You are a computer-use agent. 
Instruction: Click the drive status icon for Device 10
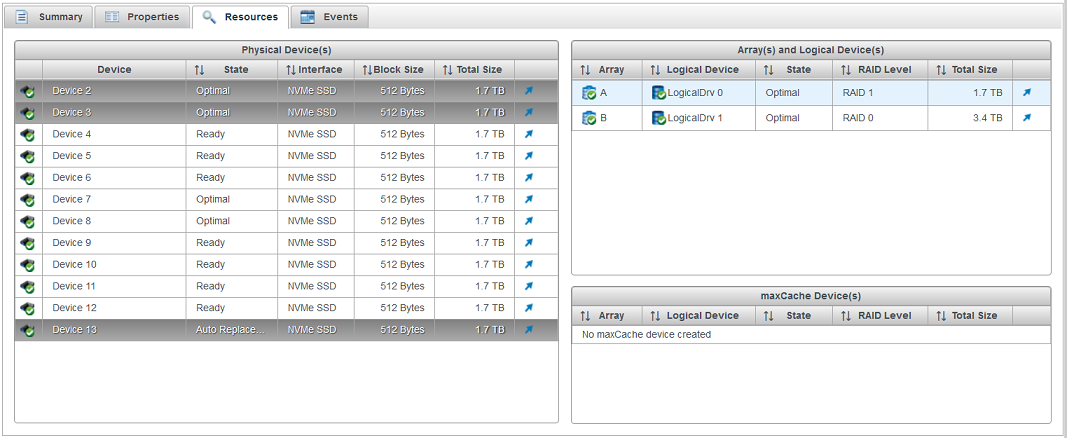pyautogui.click(x=28, y=265)
